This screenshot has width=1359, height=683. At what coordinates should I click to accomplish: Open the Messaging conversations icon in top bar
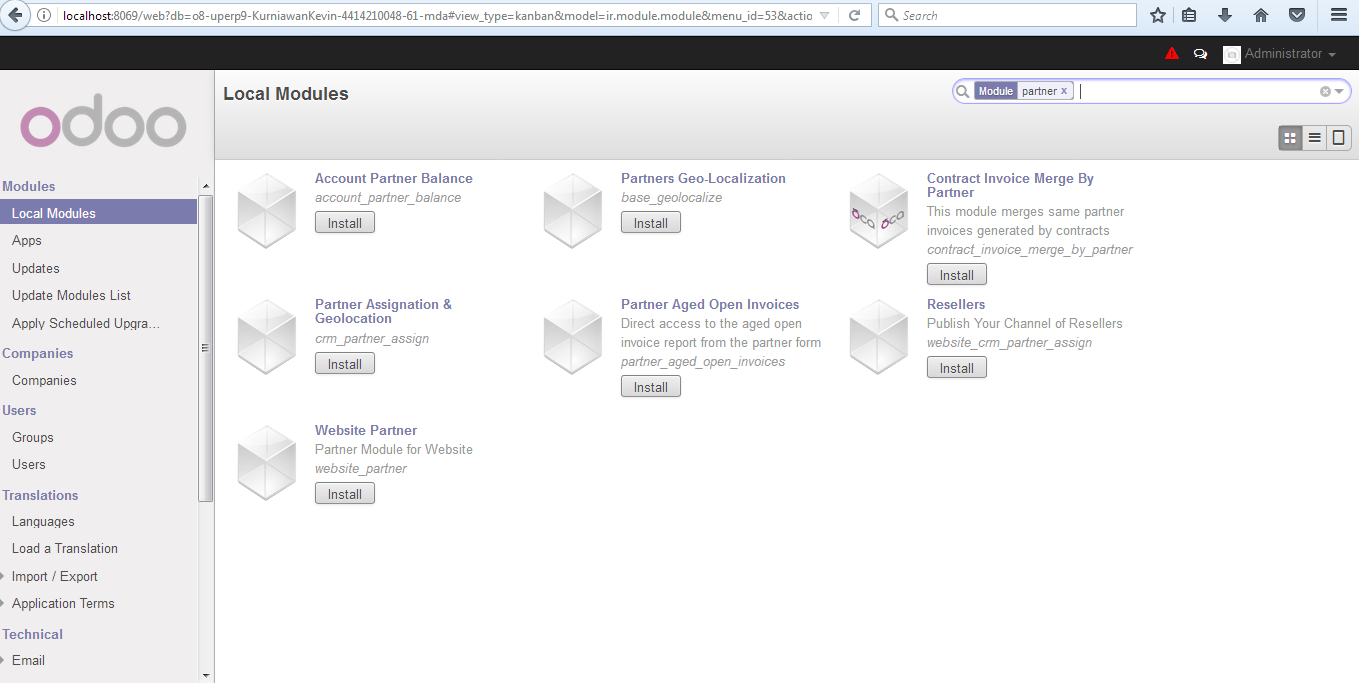pyautogui.click(x=1200, y=53)
